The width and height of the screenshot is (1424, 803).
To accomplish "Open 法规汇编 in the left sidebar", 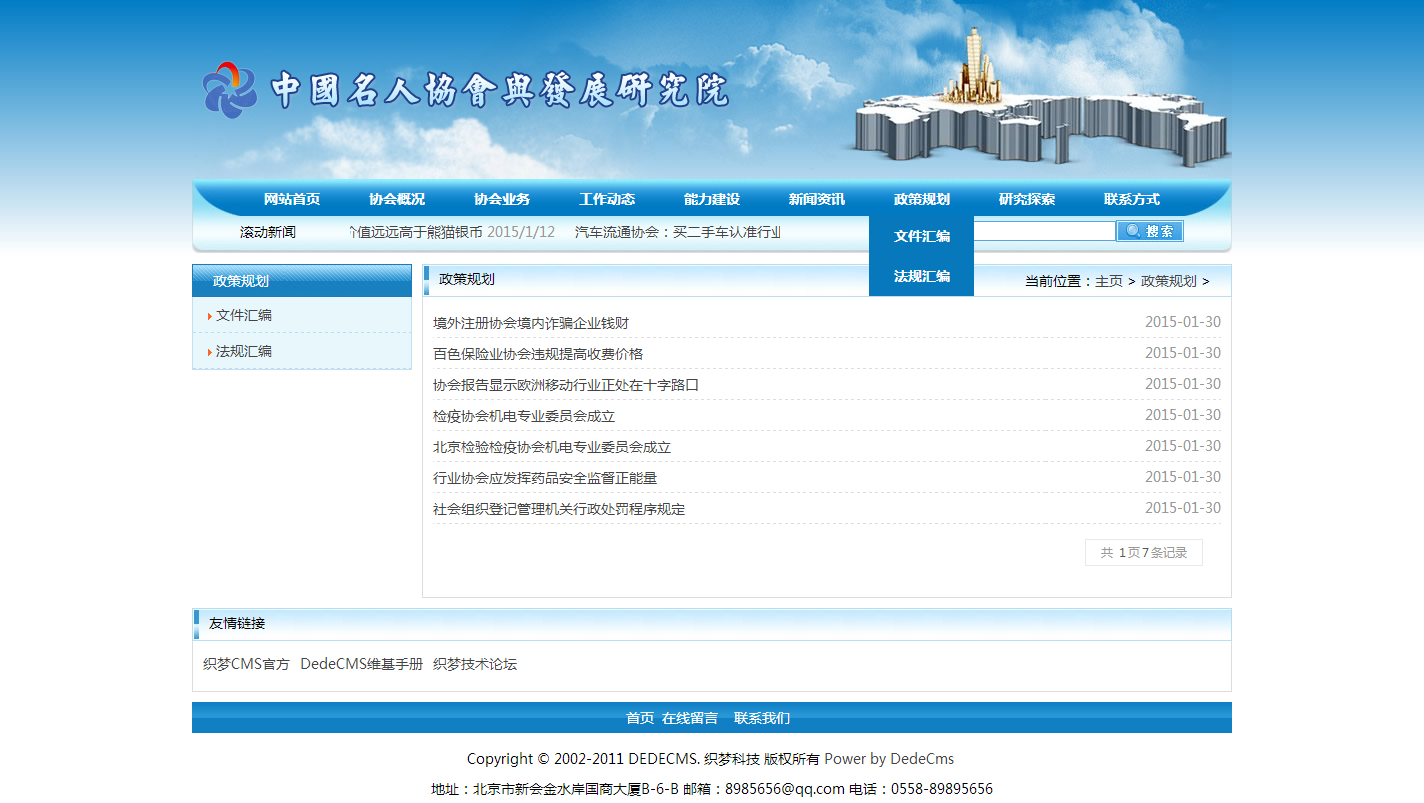I will [244, 351].
